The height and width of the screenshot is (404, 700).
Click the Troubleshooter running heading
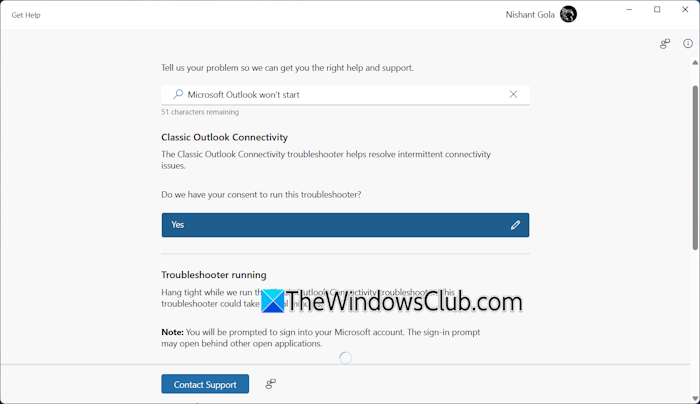tap(214, 275)
